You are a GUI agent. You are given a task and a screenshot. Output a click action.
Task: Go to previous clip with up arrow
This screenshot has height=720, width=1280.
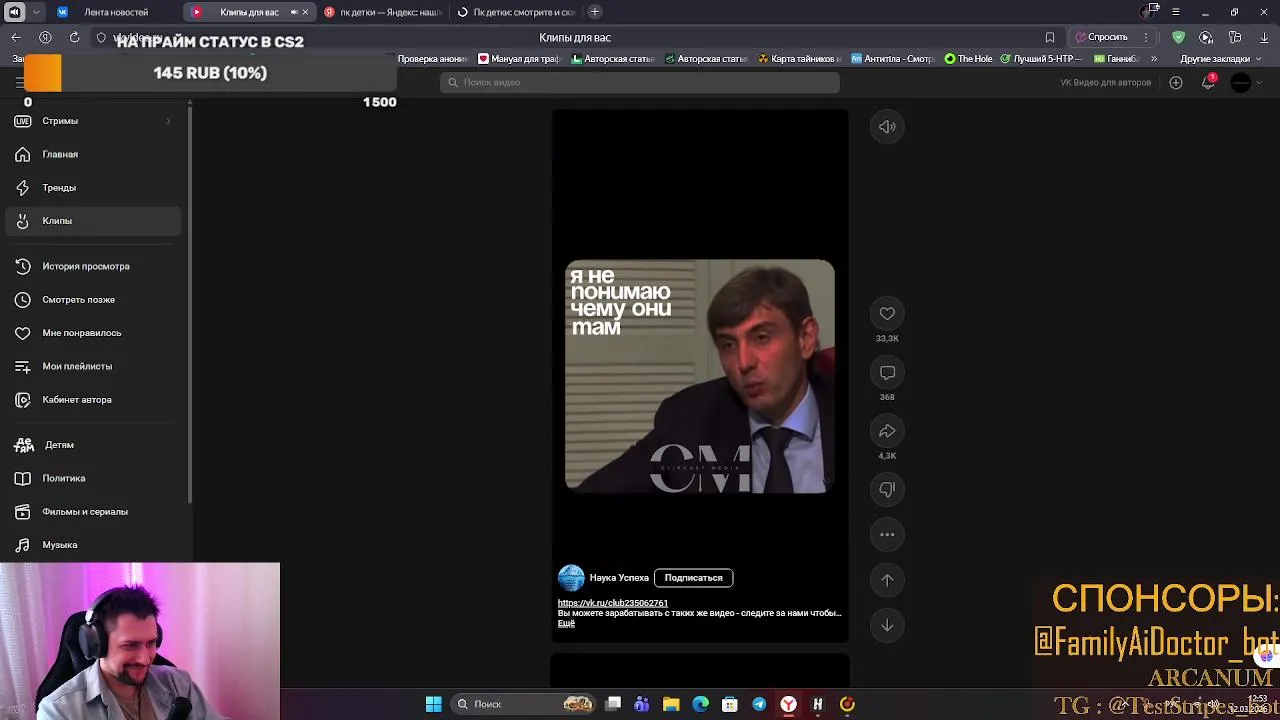[887, 580]
